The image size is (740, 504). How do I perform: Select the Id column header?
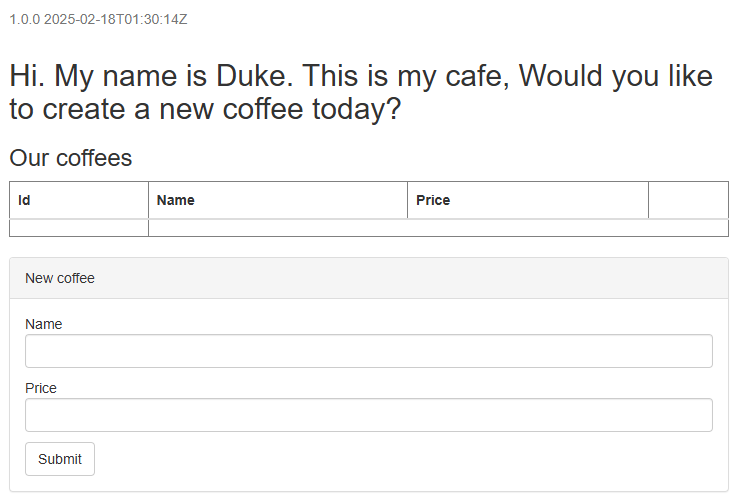pyautogui.click(x=25, y=200)
